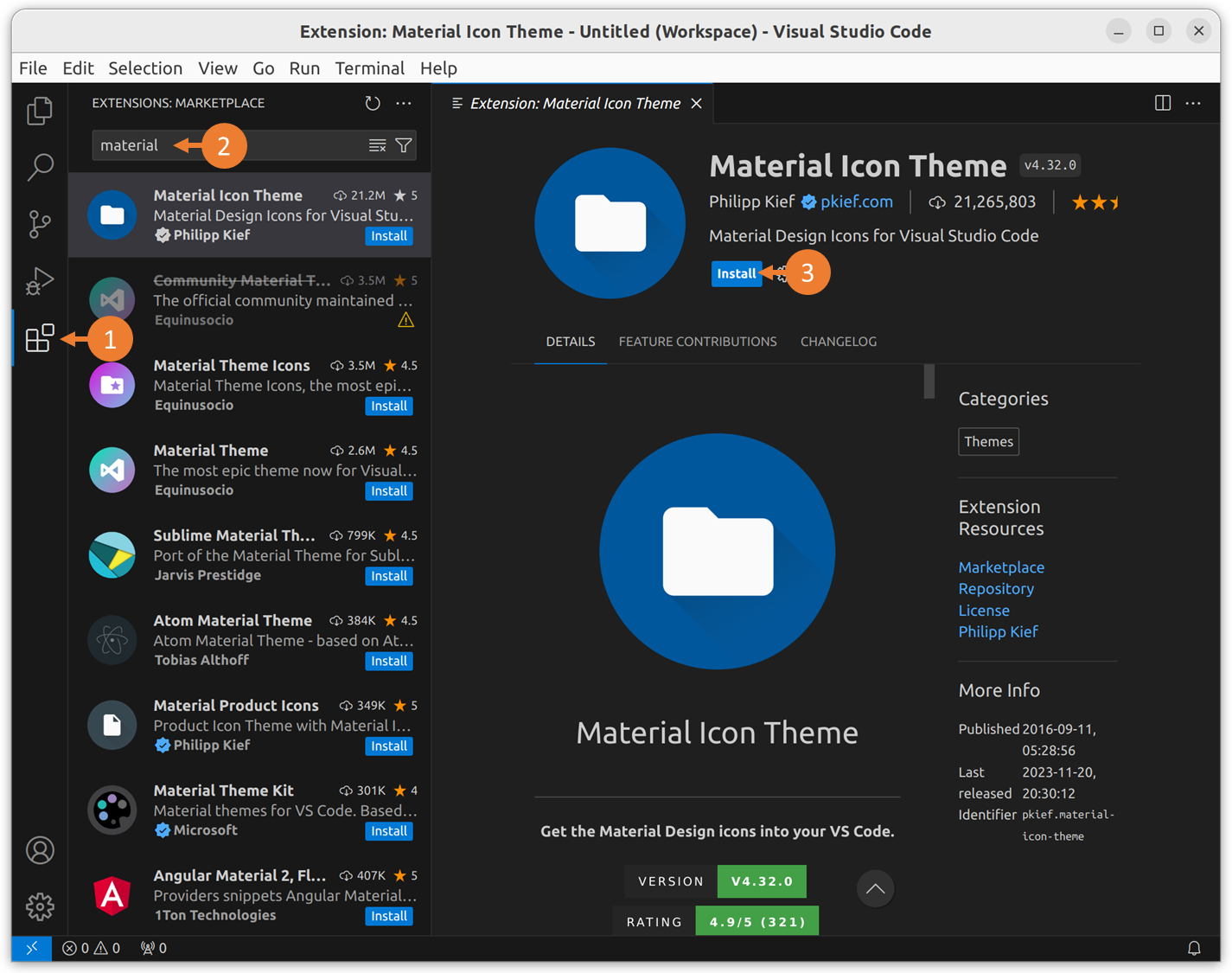Install Material Theme Kit

tap(389, 831)
